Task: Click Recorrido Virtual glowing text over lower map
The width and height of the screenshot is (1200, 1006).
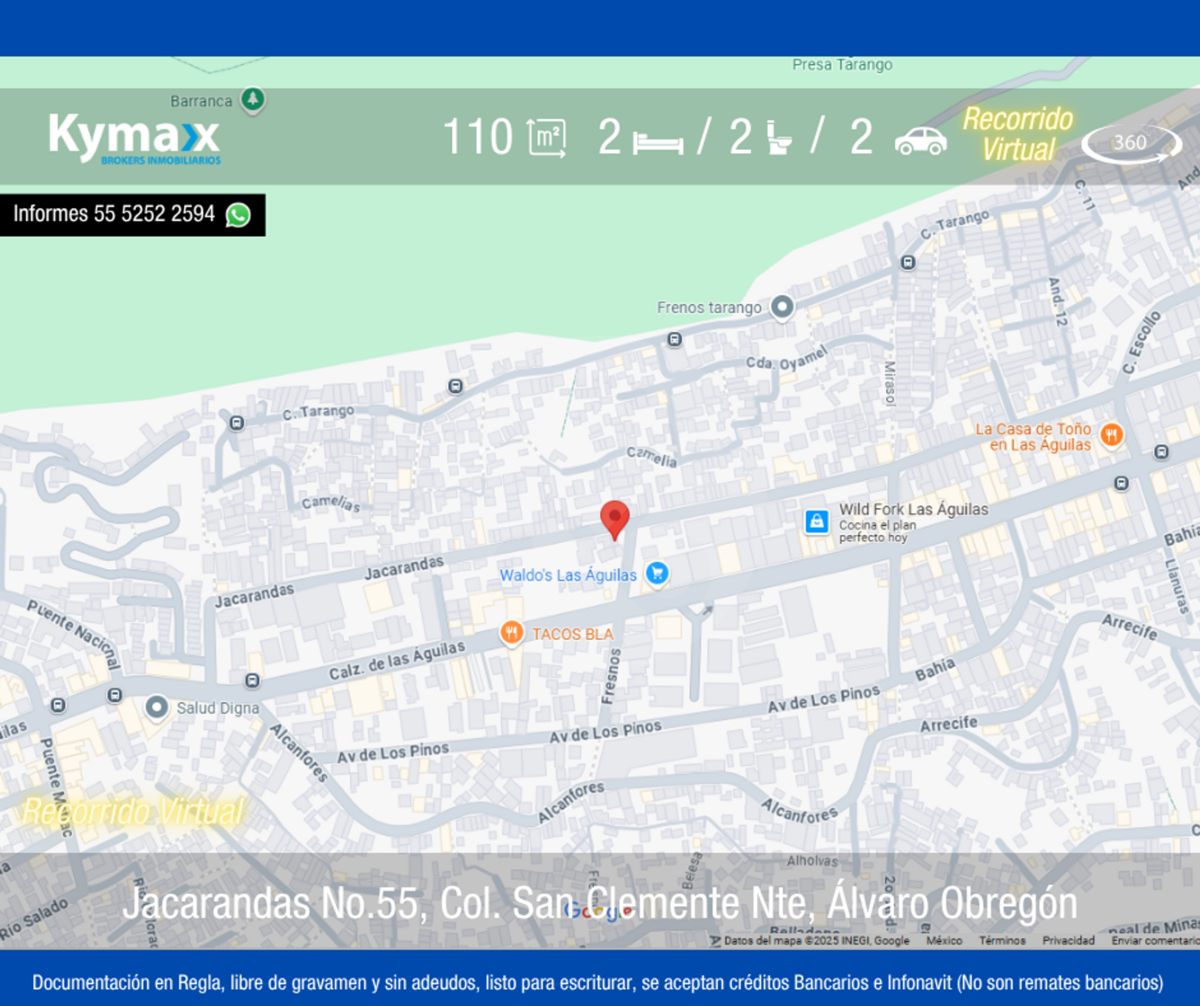Action: pos(132,811)
